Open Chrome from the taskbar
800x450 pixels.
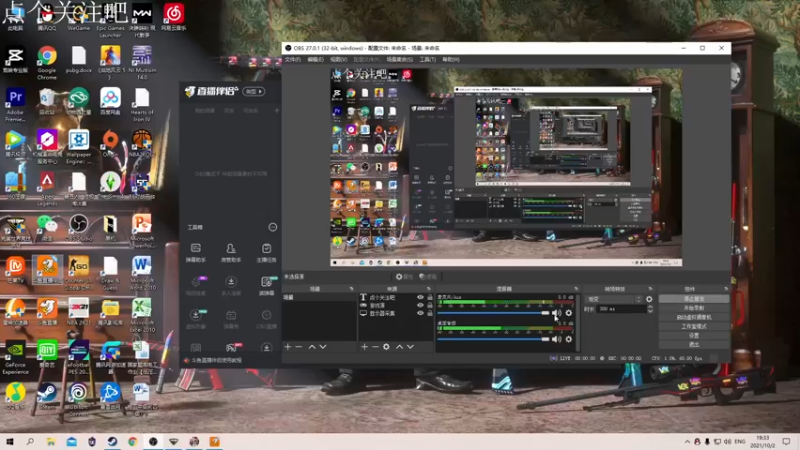pos(133,442)
